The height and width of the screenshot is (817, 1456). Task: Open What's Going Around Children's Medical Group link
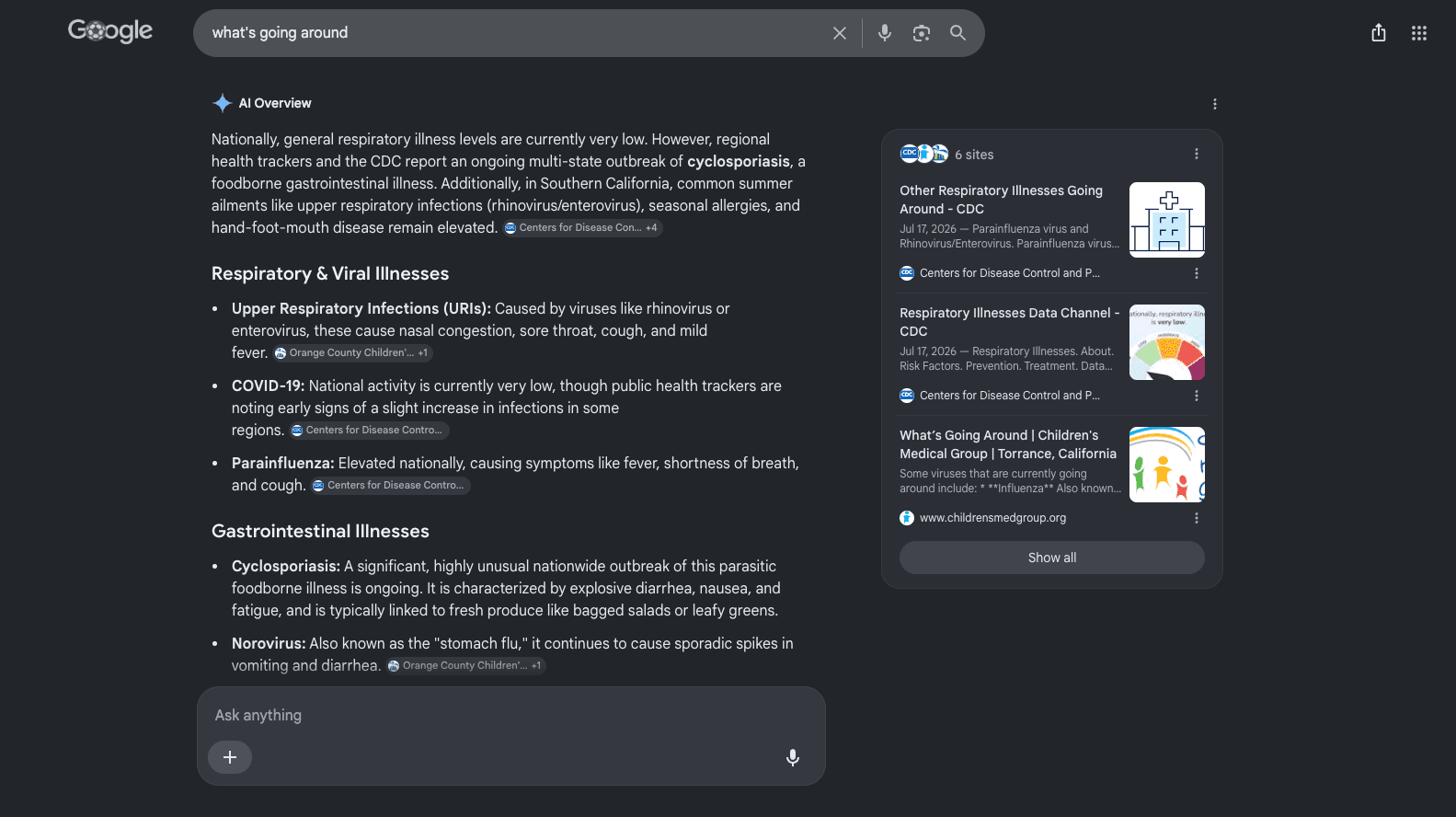pos(1008,444)
